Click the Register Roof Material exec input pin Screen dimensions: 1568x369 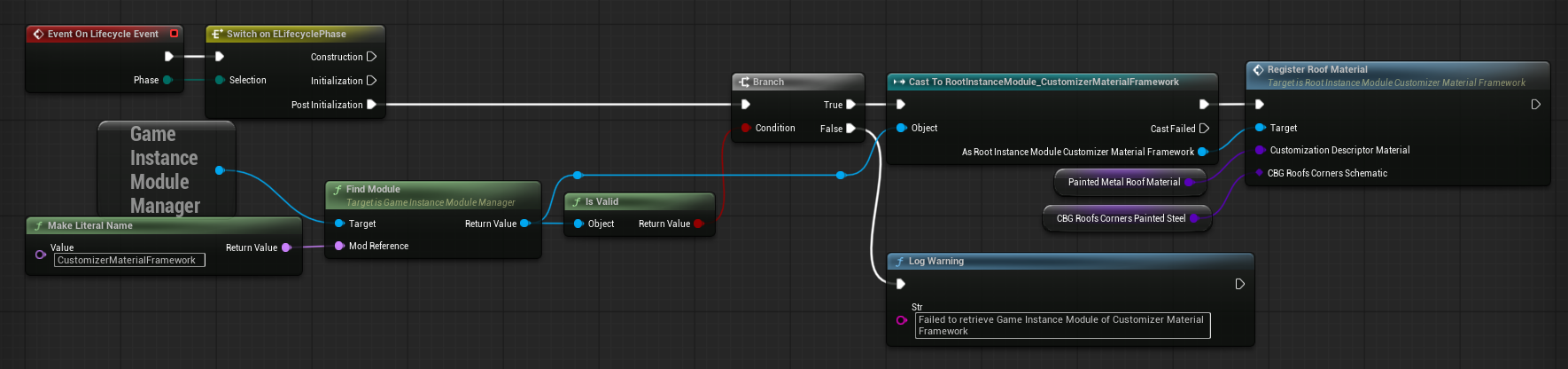click(1260, 105)
